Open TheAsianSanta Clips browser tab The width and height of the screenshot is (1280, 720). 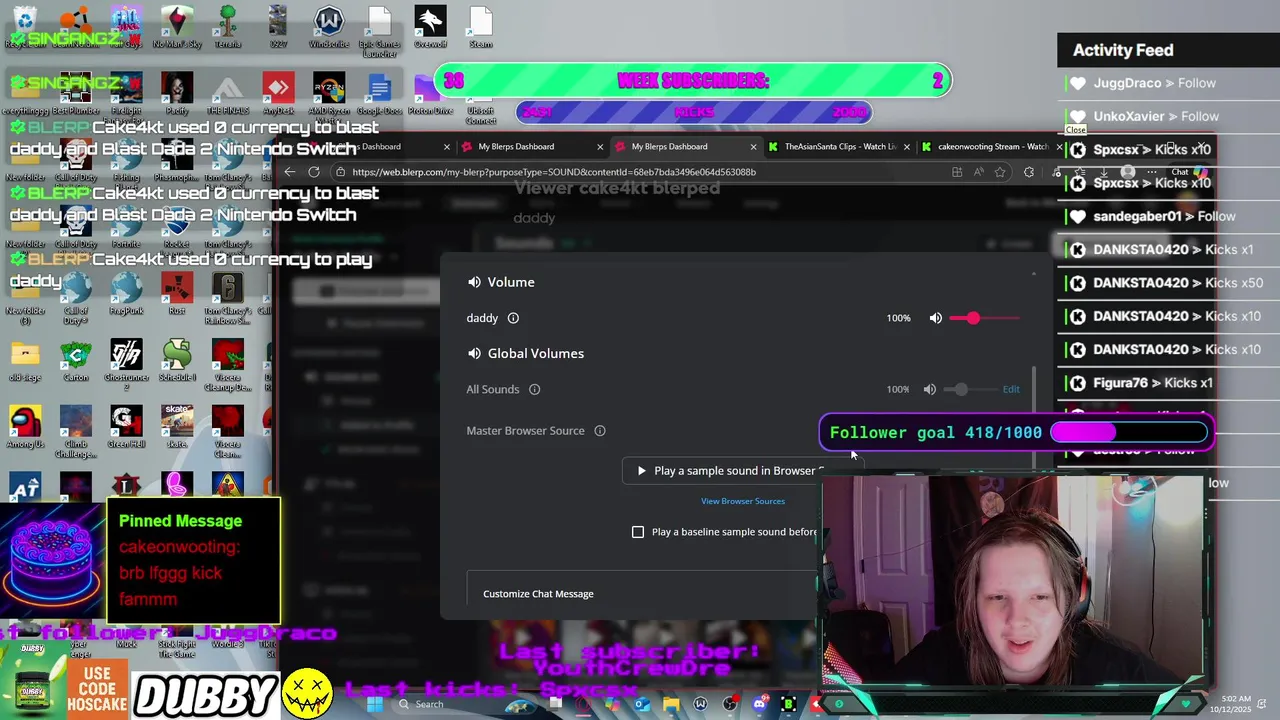(840, 147)
